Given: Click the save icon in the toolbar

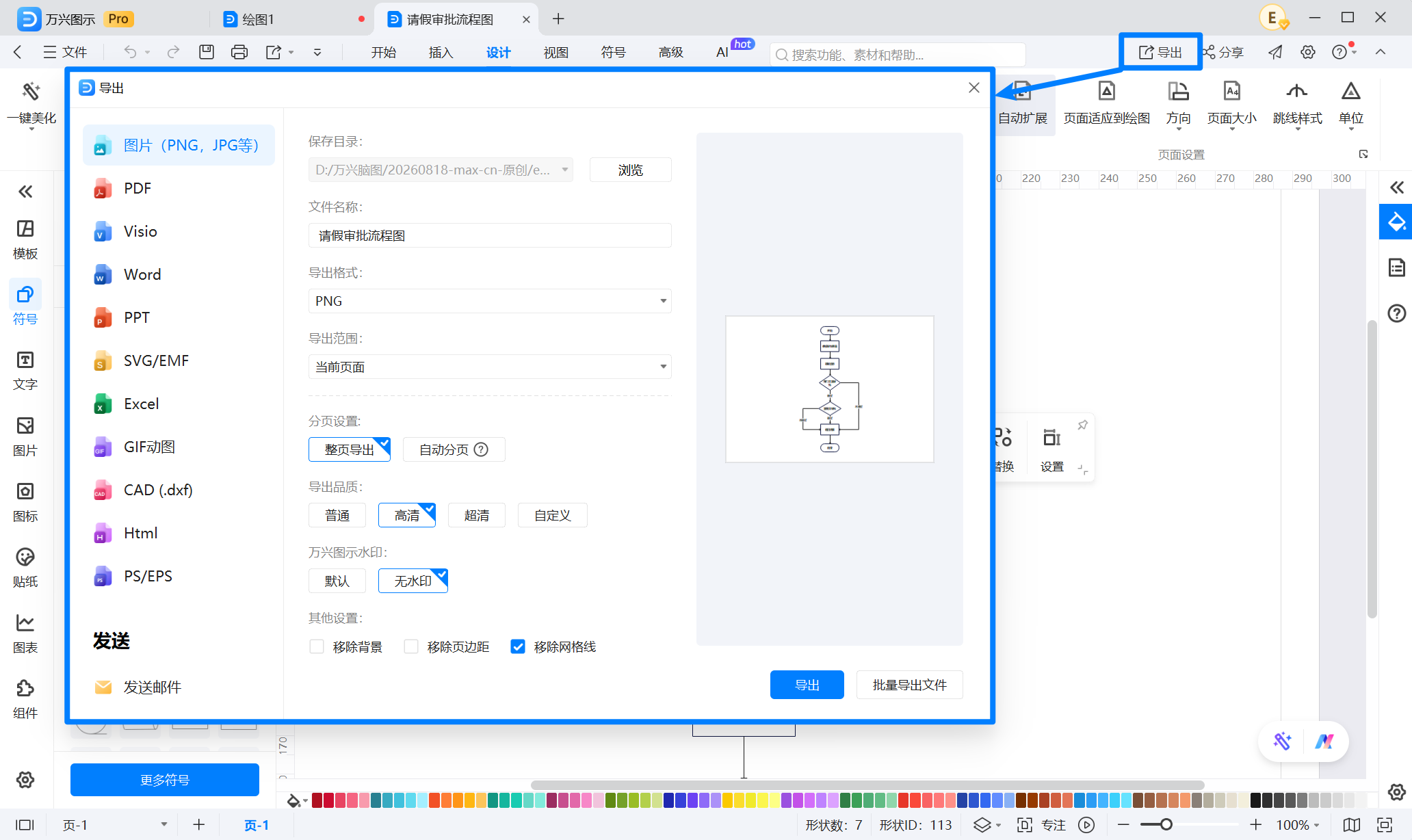Looking at the screenshot, I should 207,52.
